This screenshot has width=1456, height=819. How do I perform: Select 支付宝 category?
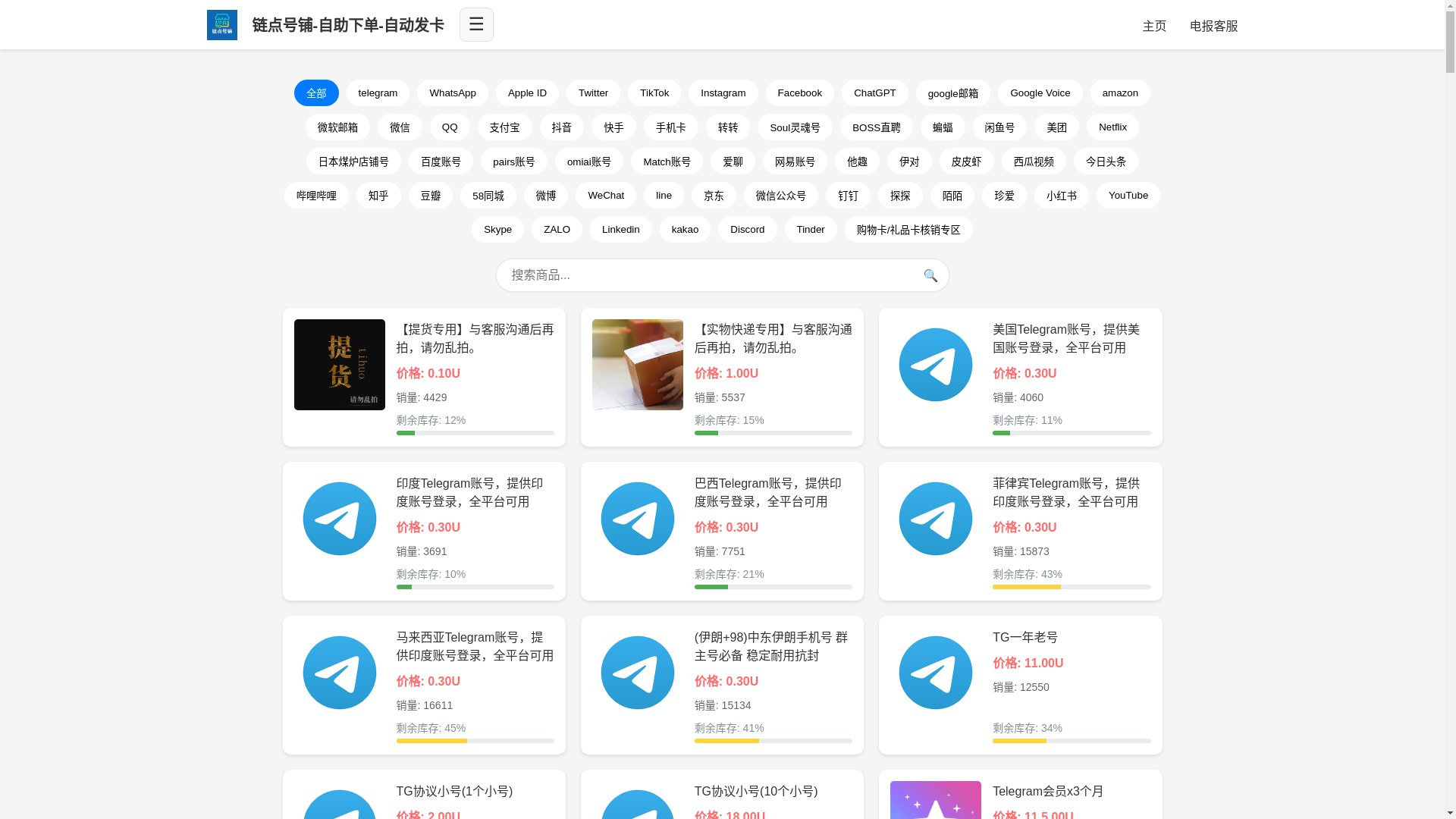[505, 127]
